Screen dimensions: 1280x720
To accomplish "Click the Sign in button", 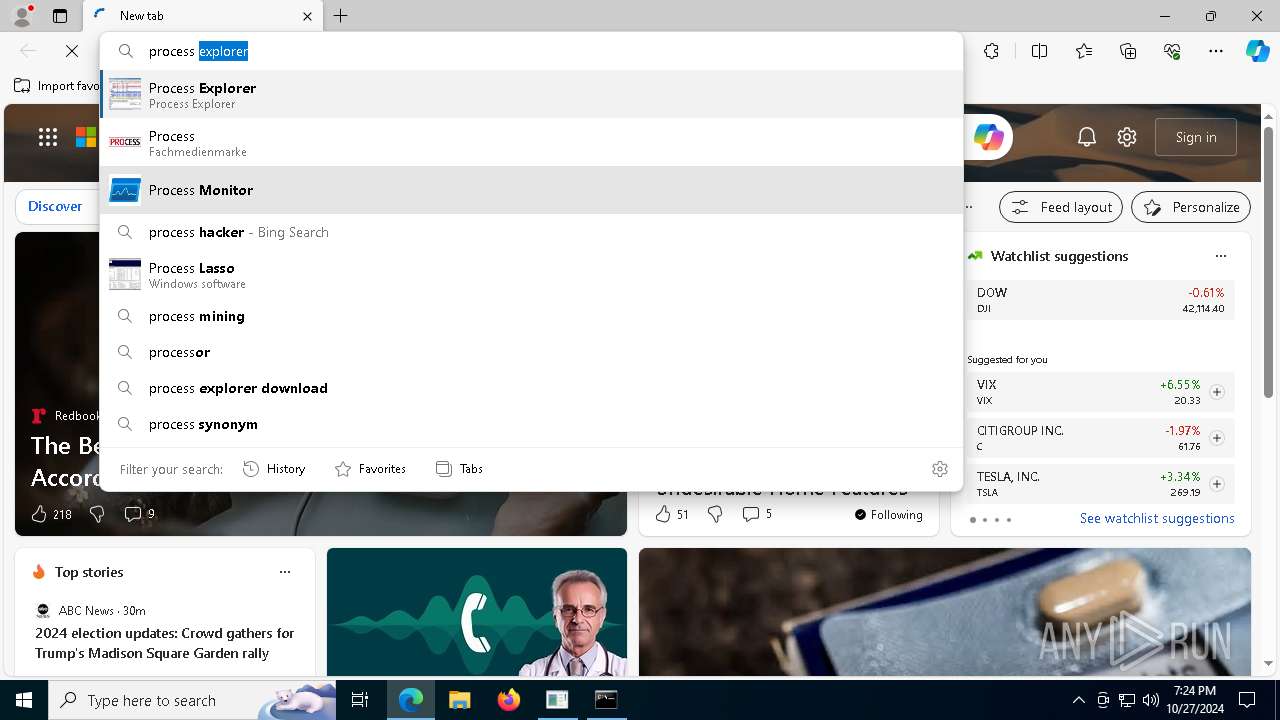I will [x=1196, y=137].
